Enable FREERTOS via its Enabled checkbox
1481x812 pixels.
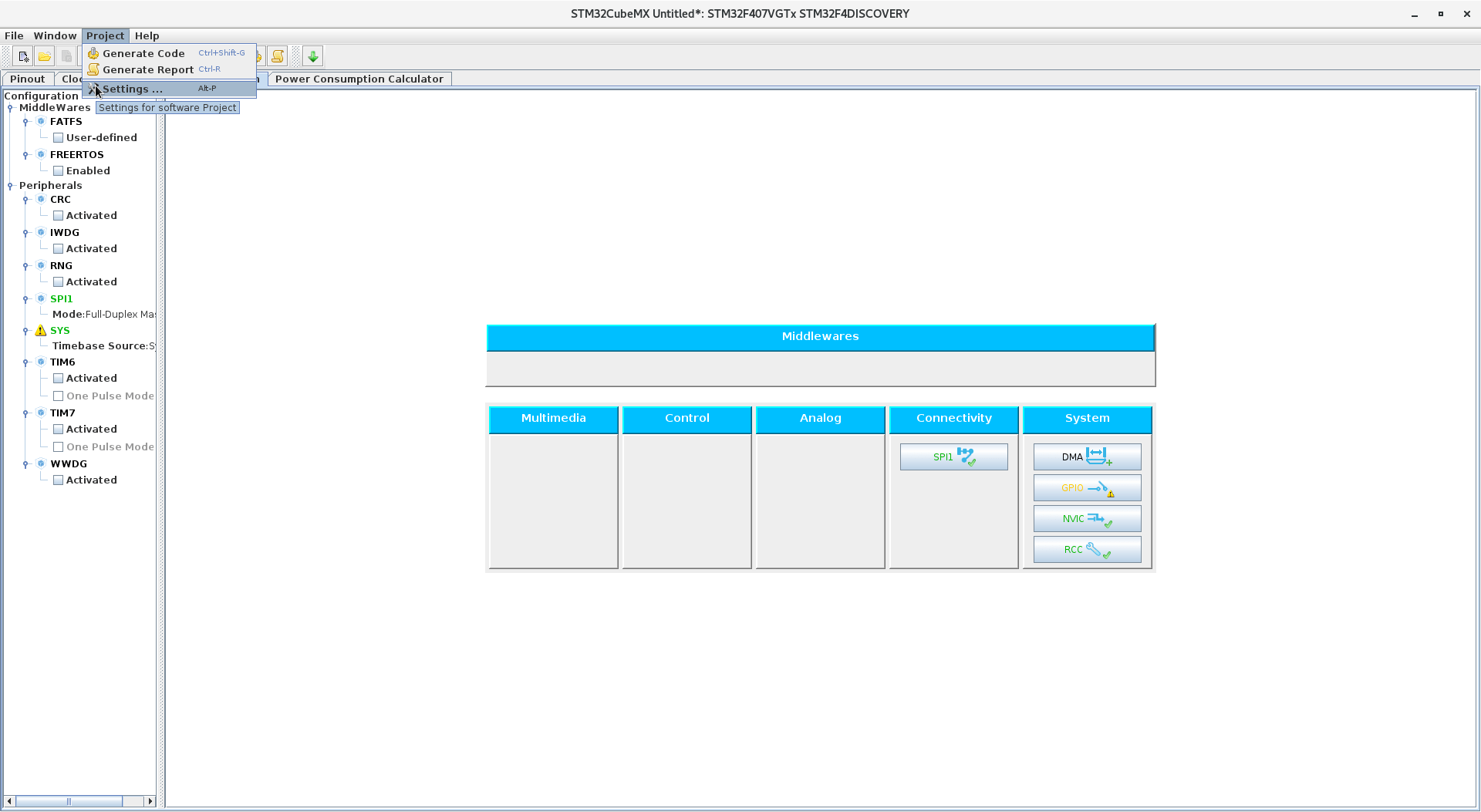point(58,171)
